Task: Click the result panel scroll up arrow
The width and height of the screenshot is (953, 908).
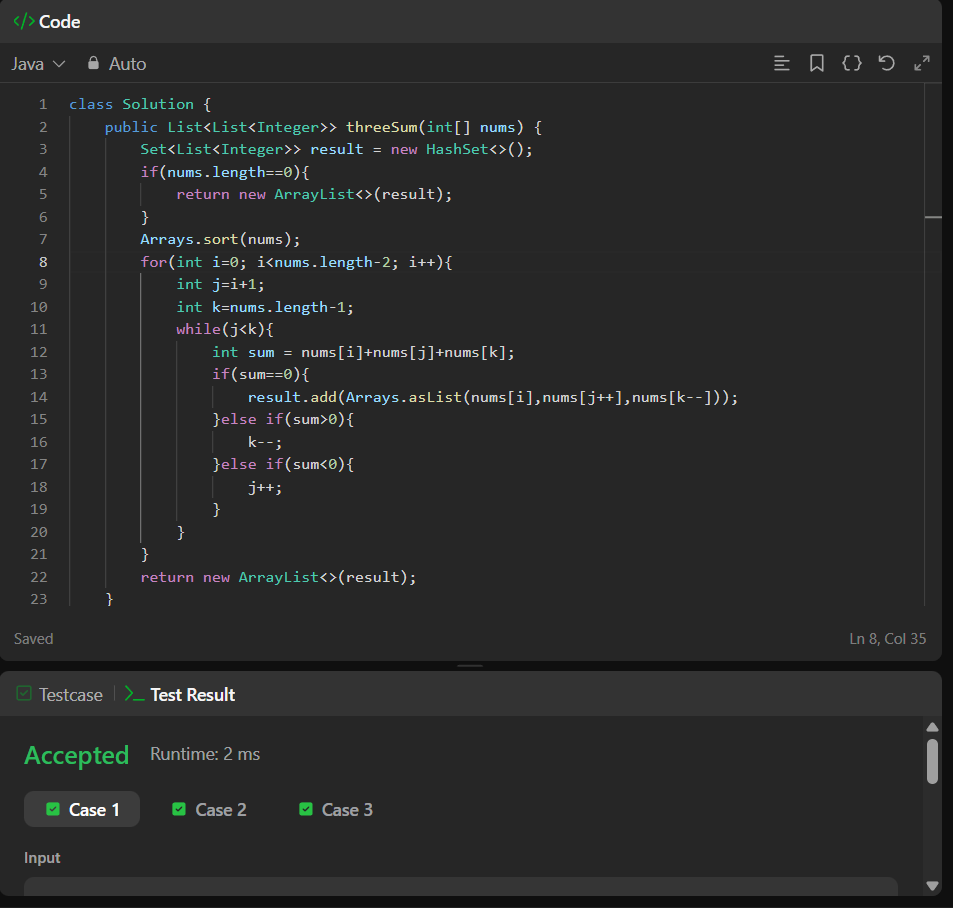Action: 932,727
